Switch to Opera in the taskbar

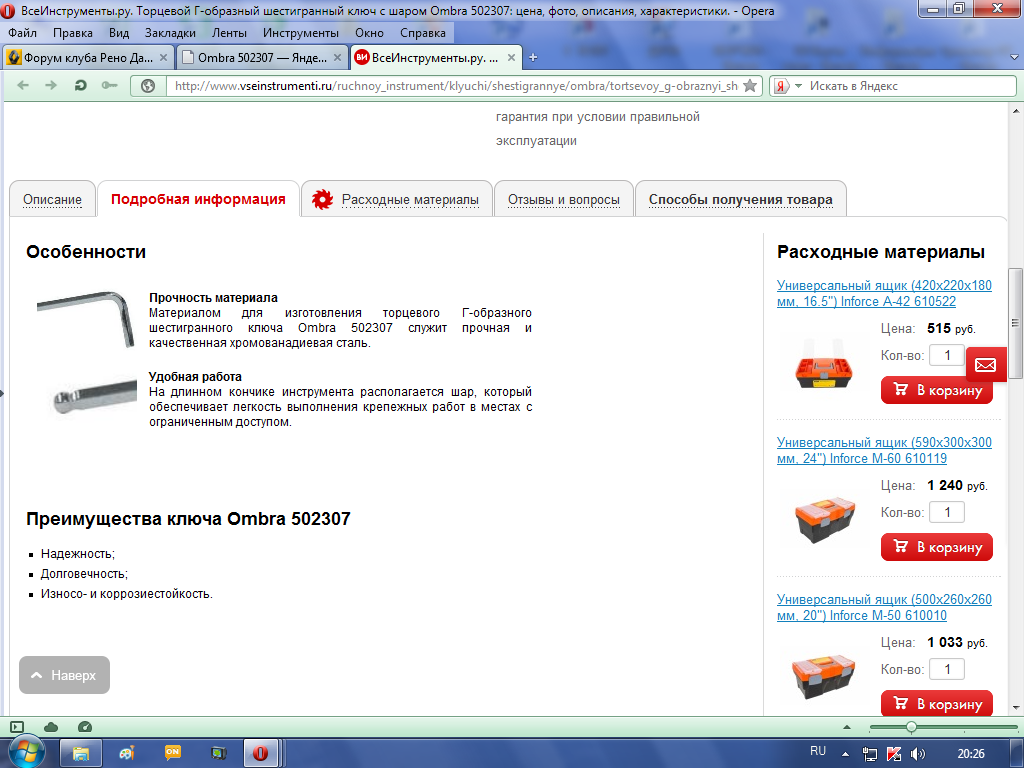pyautogui.click(x=261, y=753)
